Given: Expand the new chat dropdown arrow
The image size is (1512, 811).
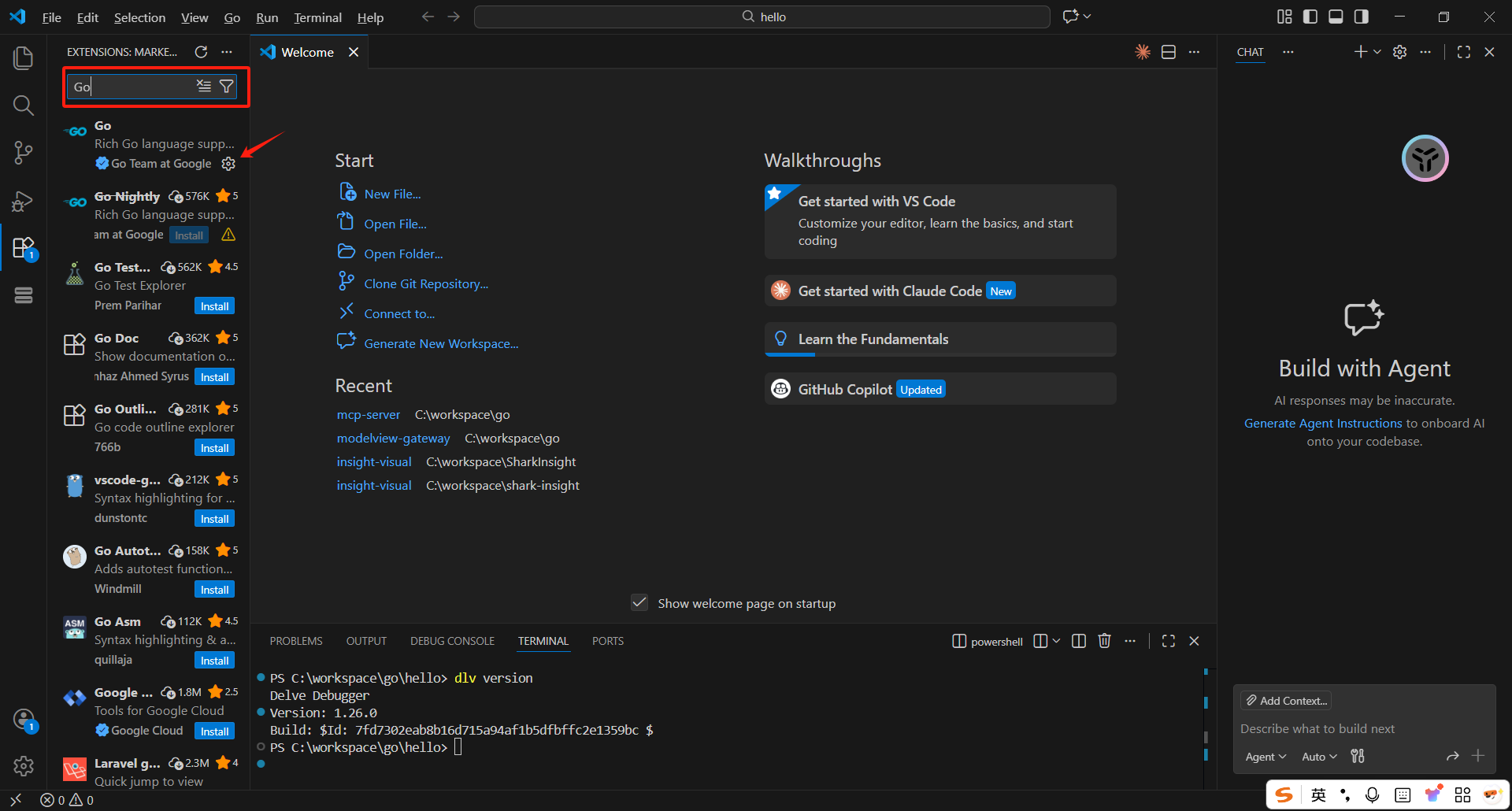Looking at the screenshot, I should point(1377,52).
